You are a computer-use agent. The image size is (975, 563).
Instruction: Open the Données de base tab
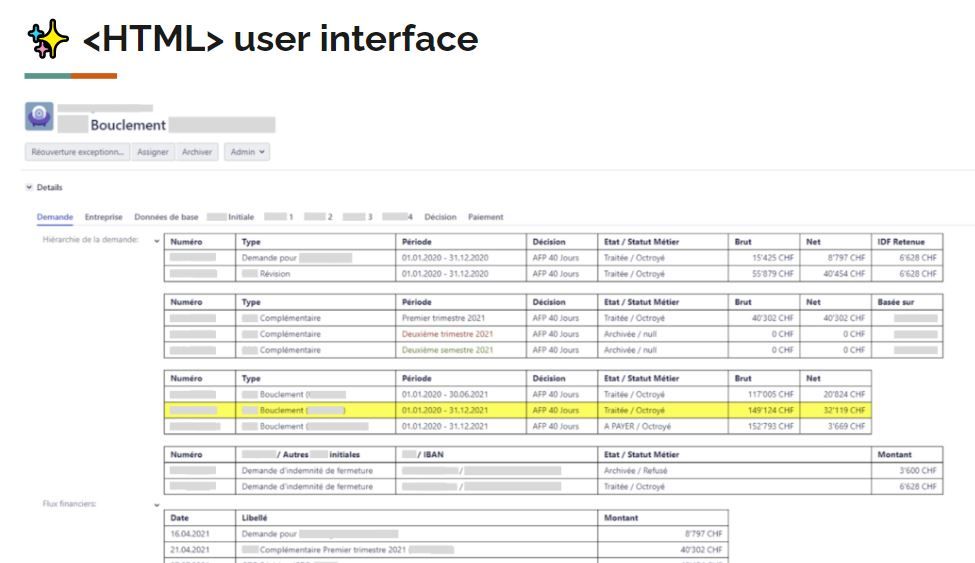click(166, 217)
